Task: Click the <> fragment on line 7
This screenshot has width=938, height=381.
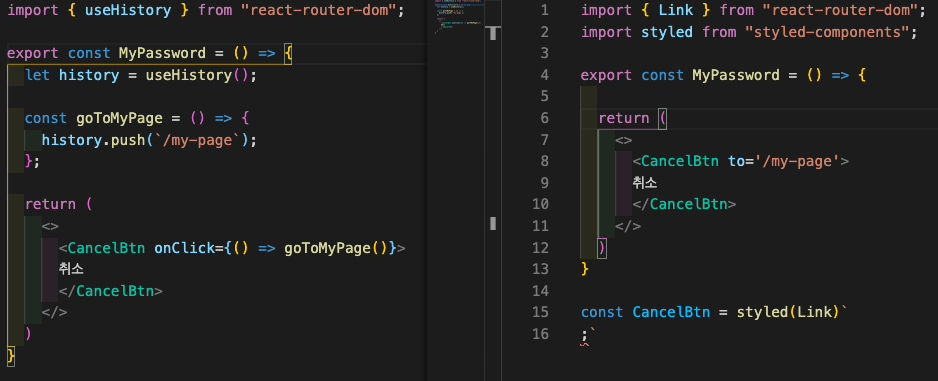Action: (624, 140)
